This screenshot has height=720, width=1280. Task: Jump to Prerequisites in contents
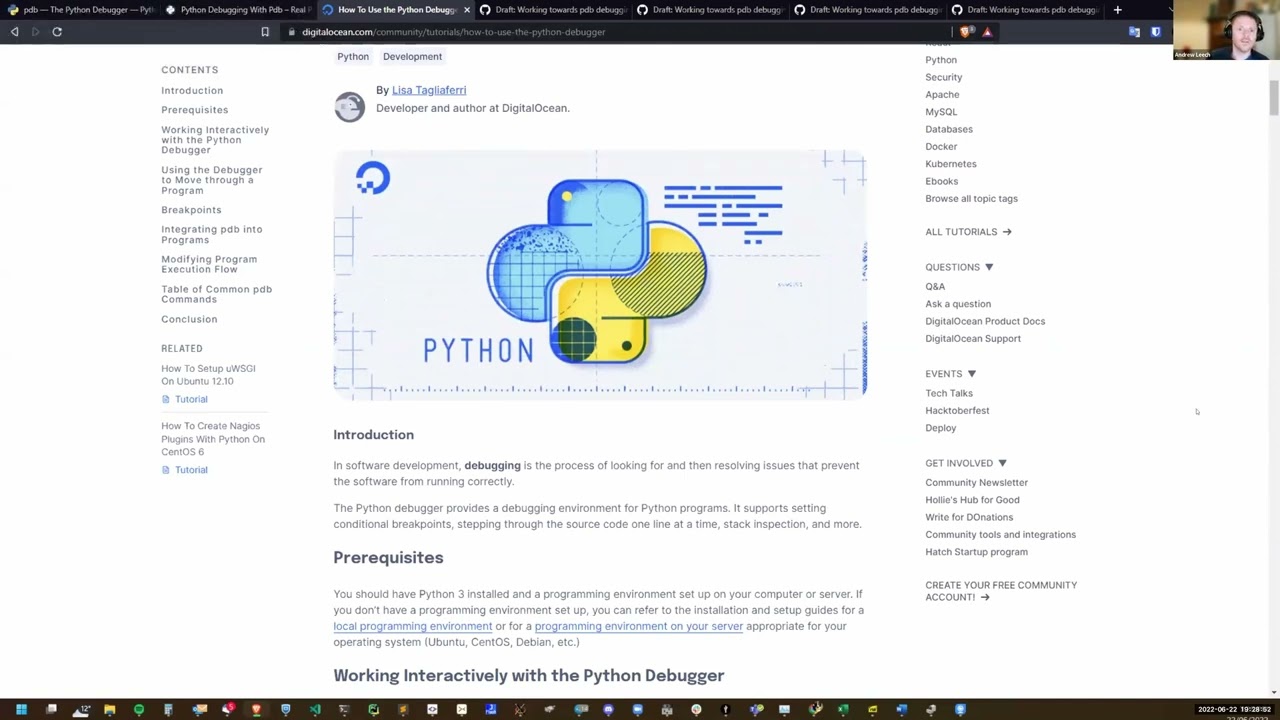195,110
